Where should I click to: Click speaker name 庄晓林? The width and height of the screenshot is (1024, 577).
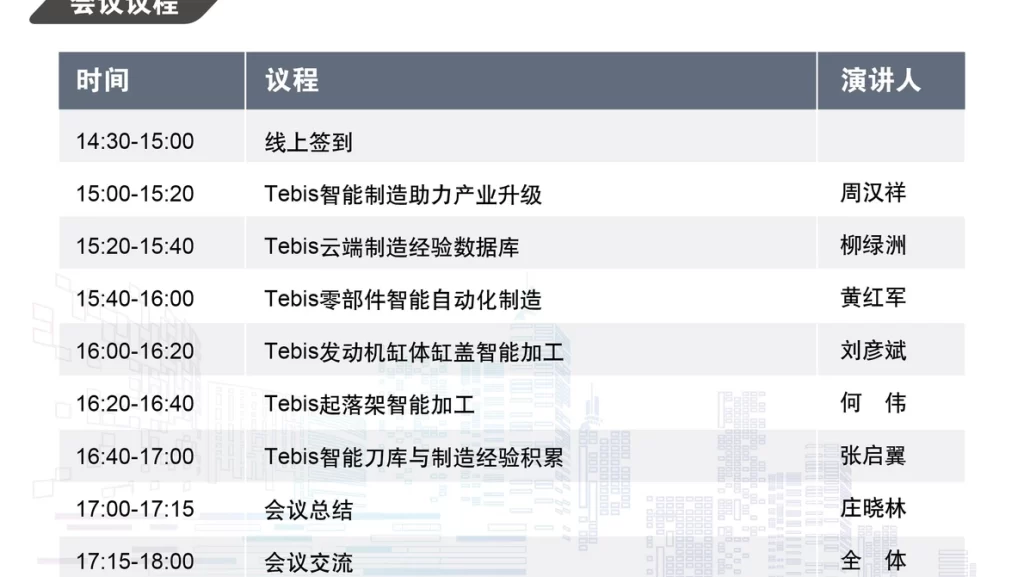(873, 508)
